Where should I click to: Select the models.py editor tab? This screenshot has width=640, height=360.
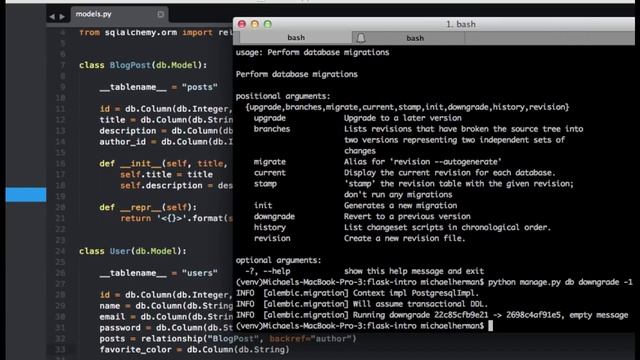[119, 14]
